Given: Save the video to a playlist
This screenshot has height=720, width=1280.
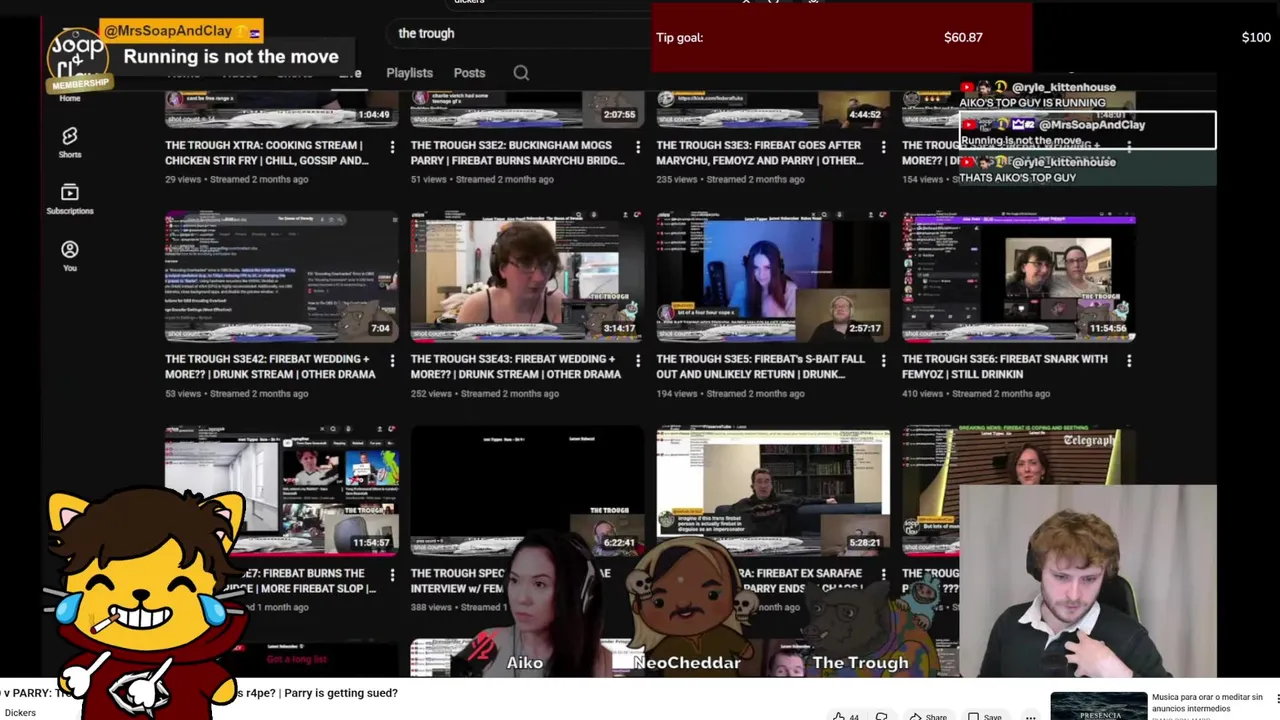Looking at the screenshot, I should (x=985, y=716).
